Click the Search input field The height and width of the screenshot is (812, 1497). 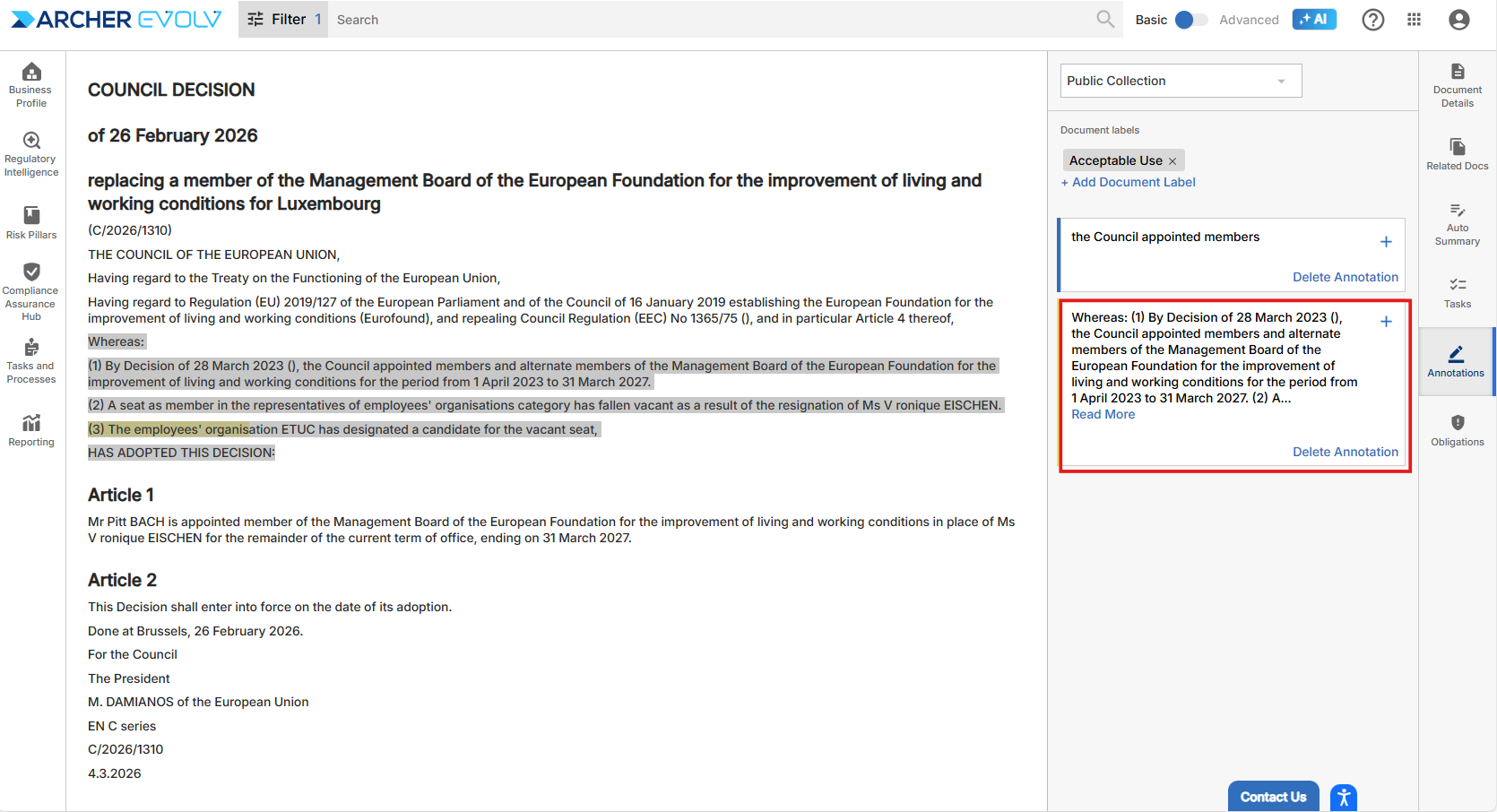[708, 20]
